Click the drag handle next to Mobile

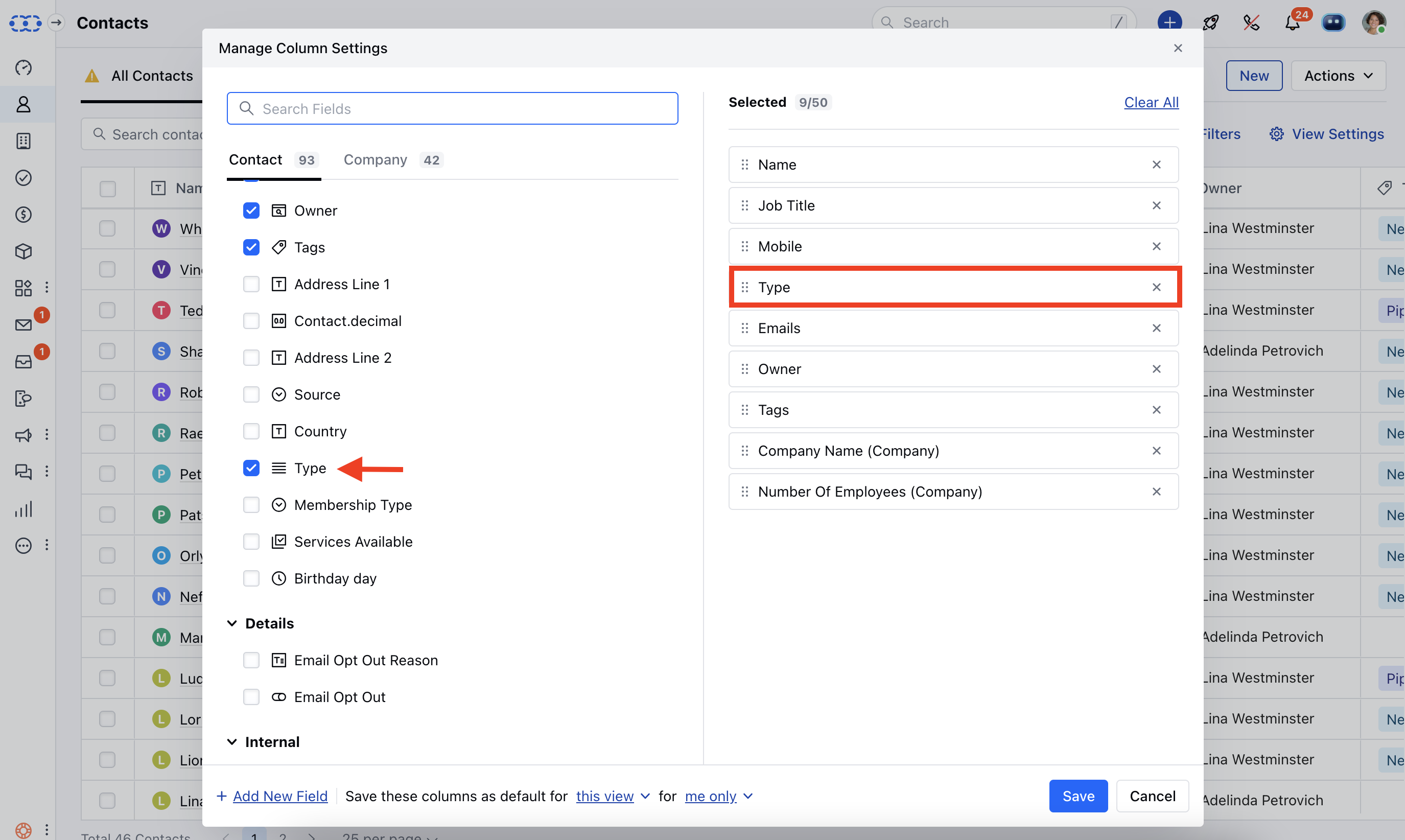(745, 246)
